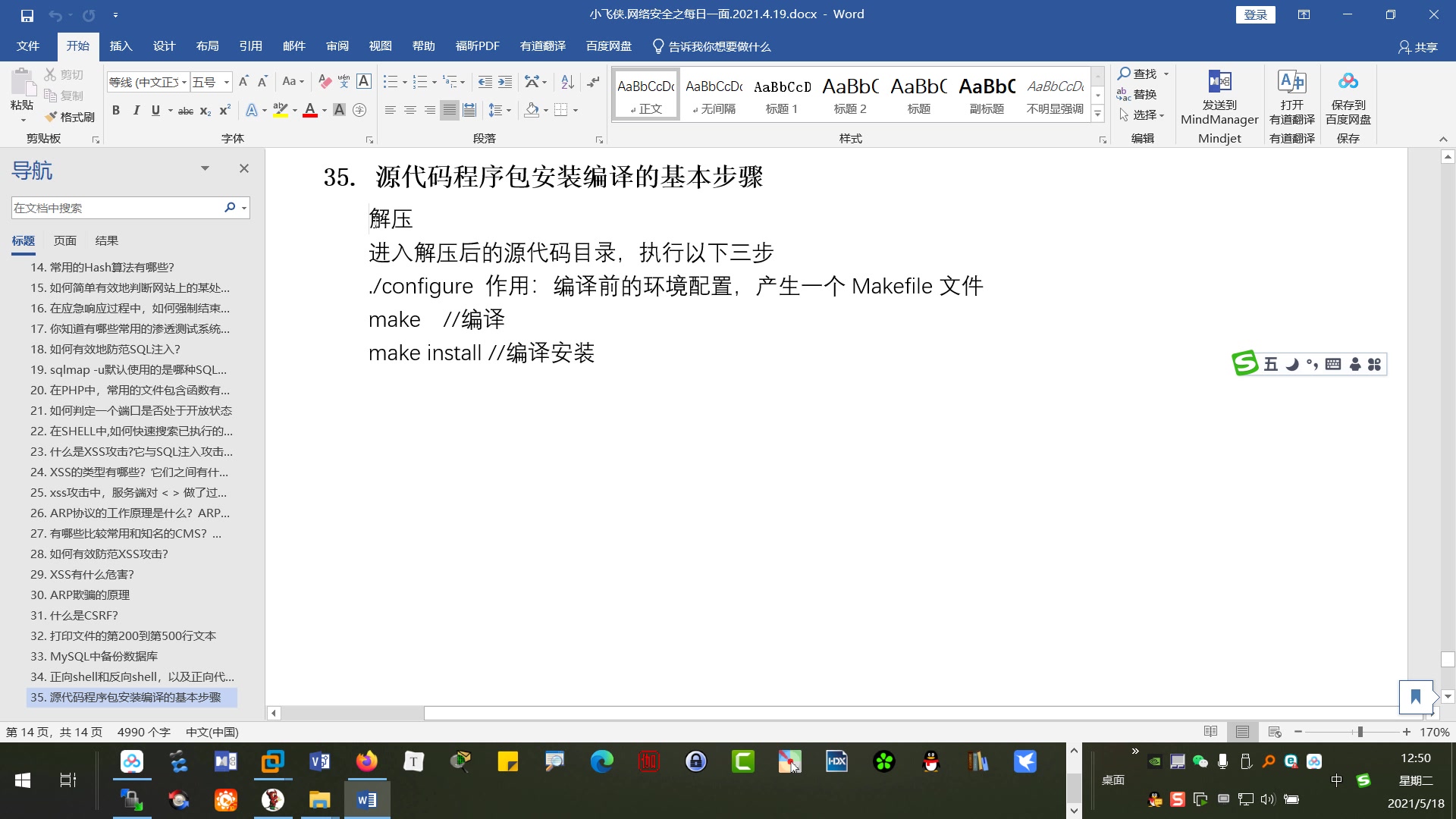Image resolution: width=1456 pixels, height=819 pixels.
Task: Enable subscript formatting
Action: (205, 111)
